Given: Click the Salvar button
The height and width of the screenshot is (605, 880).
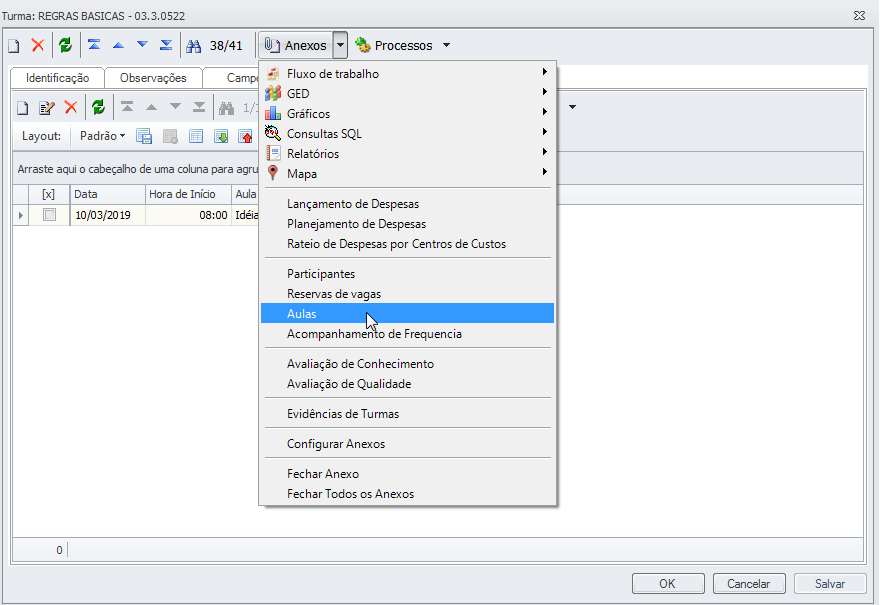Looking at the screenshot, I should point(830,584).
